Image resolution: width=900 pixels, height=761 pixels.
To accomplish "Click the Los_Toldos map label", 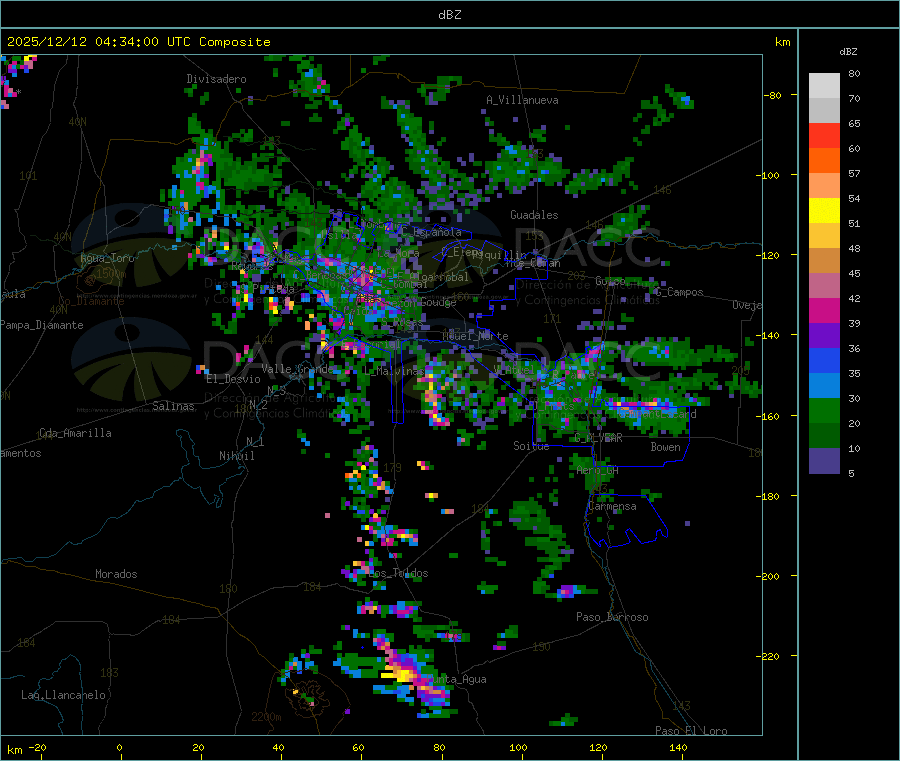I will [399, 573].
